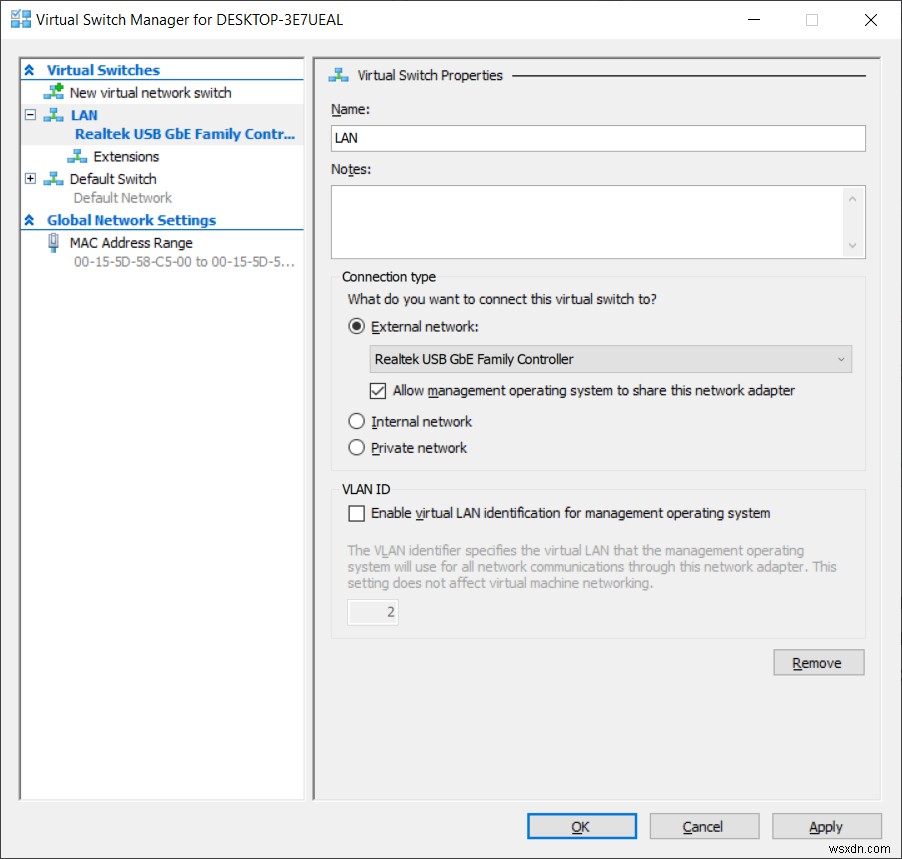Click the MAC range 00-15-5D-58-C5-00 text
The height and width of the screenshot is (859, 902).
tap(184, 262)
